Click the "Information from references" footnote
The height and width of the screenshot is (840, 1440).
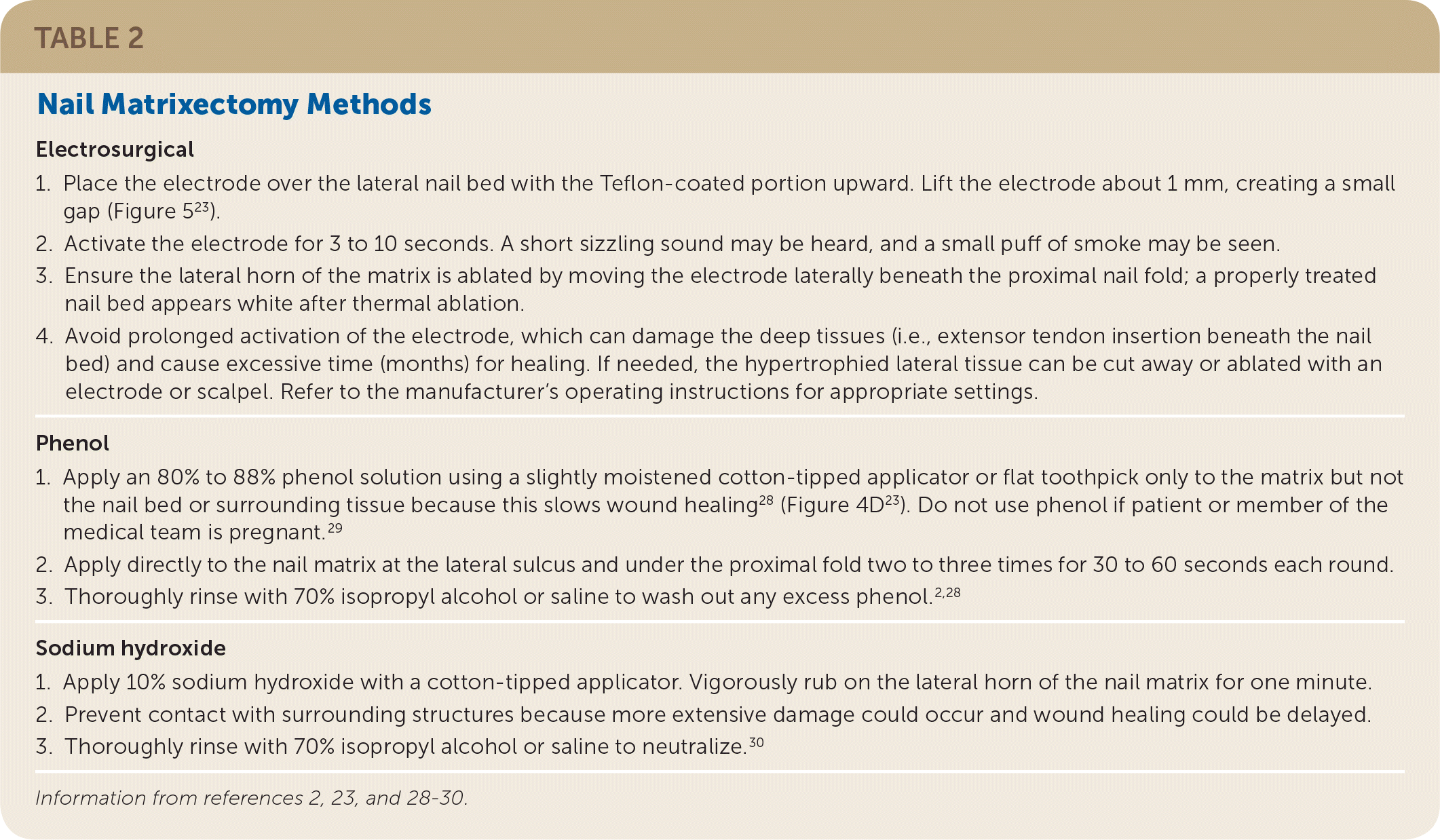[x=251, y=798]
